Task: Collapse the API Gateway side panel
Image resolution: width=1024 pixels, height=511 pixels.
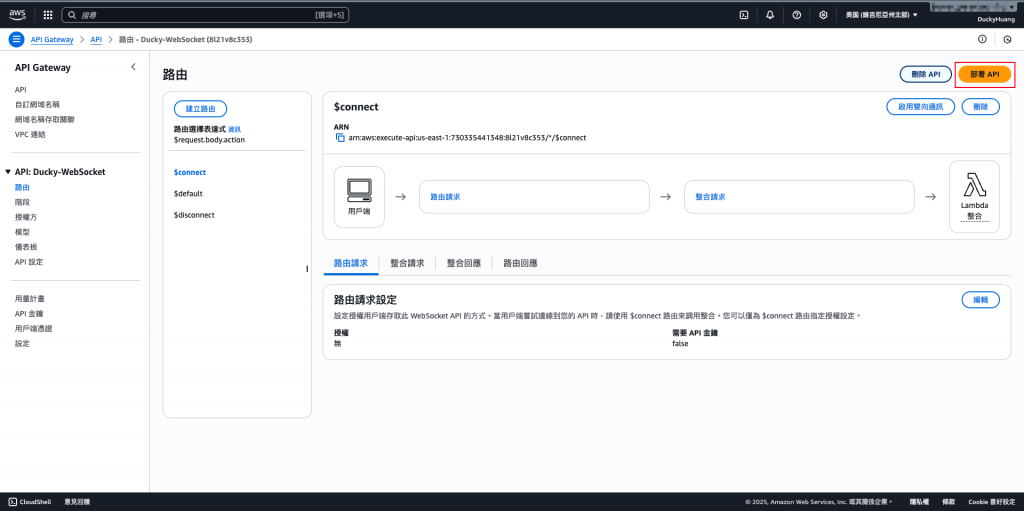Action: click(133, 67)
